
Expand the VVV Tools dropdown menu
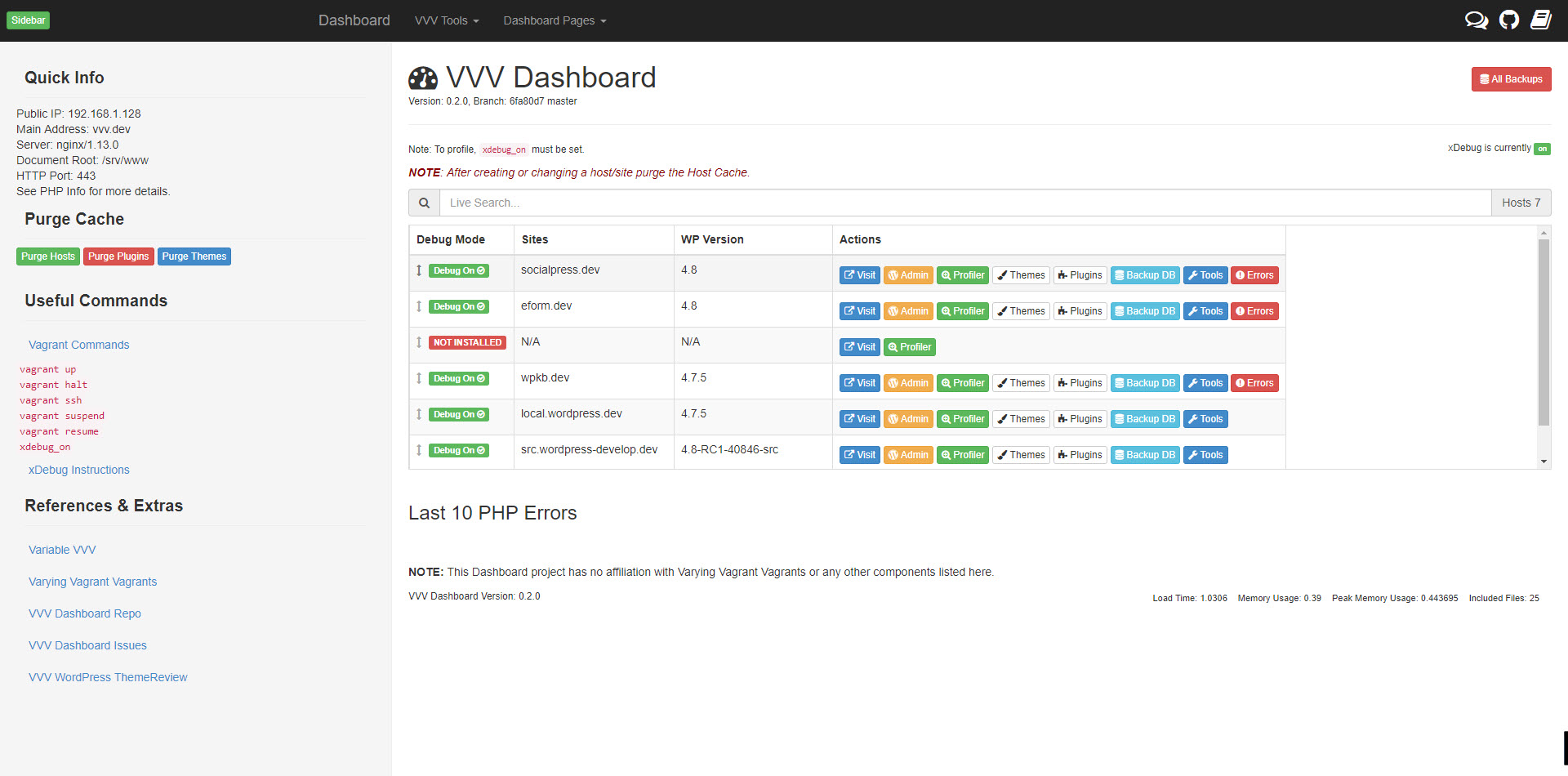click(447, 20)
